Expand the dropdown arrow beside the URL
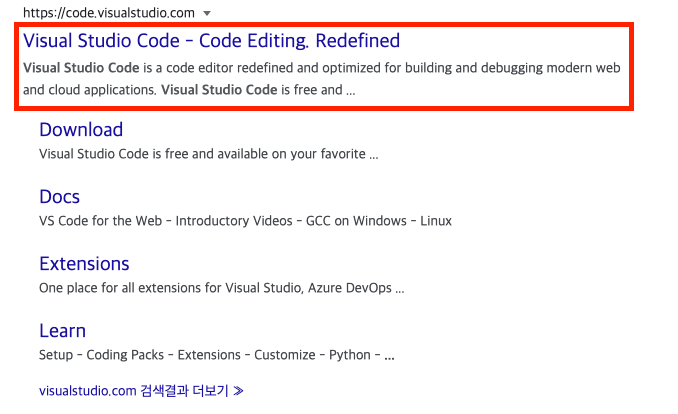This screenshot has height=414, width=678. (x=206, y=13)
